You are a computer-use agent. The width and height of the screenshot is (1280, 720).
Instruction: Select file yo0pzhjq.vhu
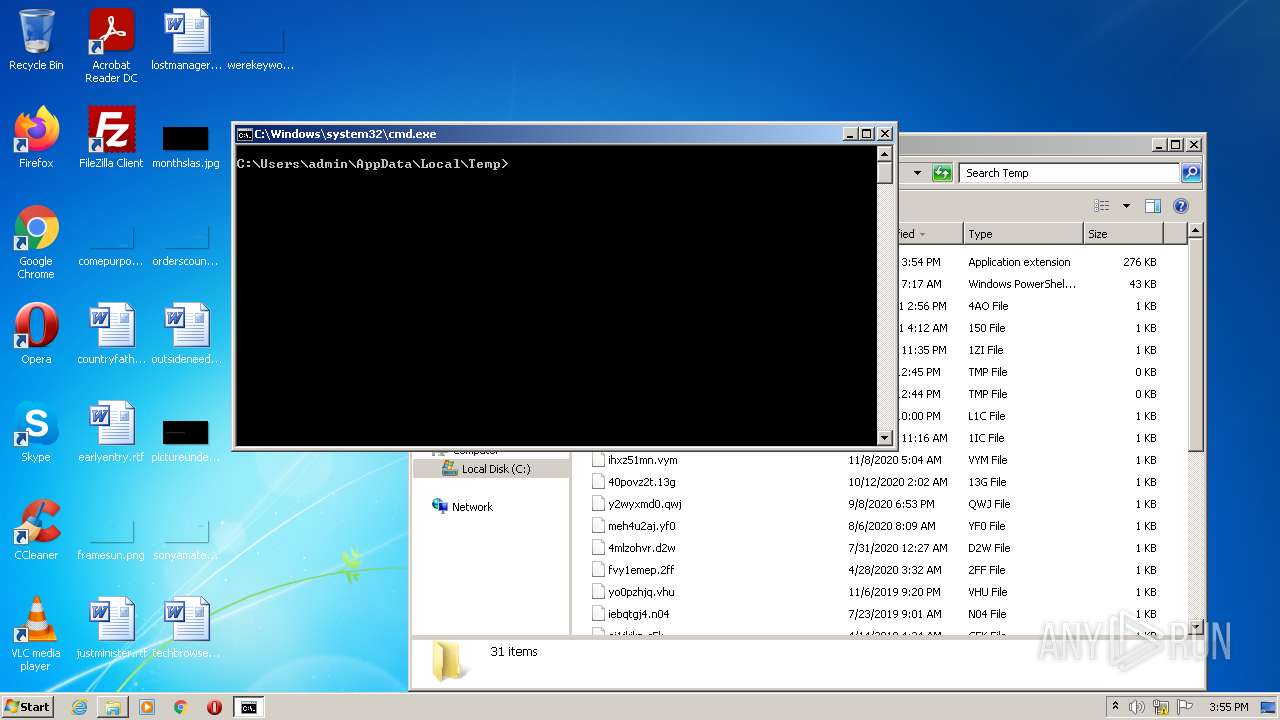(x=641, y=592)
